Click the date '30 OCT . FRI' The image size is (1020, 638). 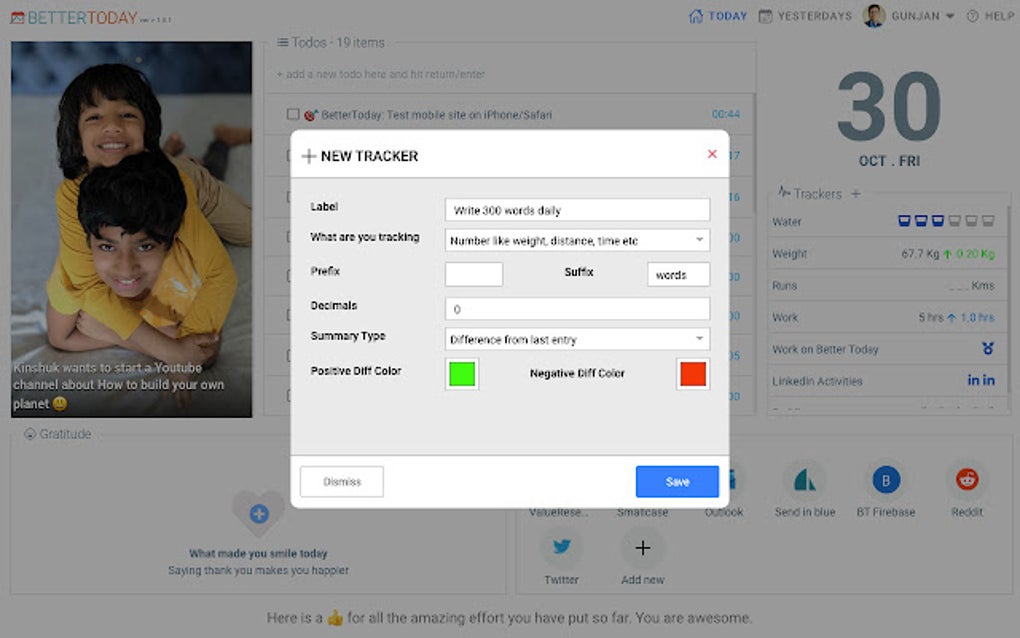tap(889, 119)
